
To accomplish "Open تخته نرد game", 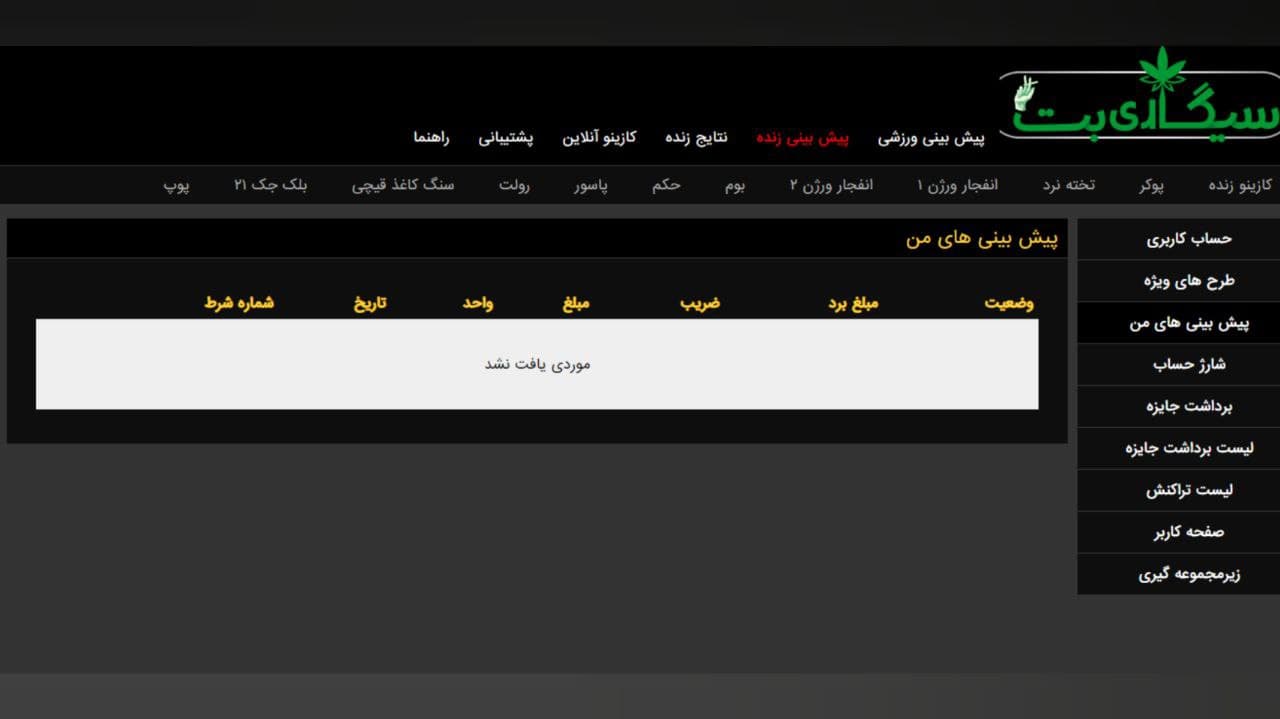I will pyautogui.click(x=1069, y=185).
